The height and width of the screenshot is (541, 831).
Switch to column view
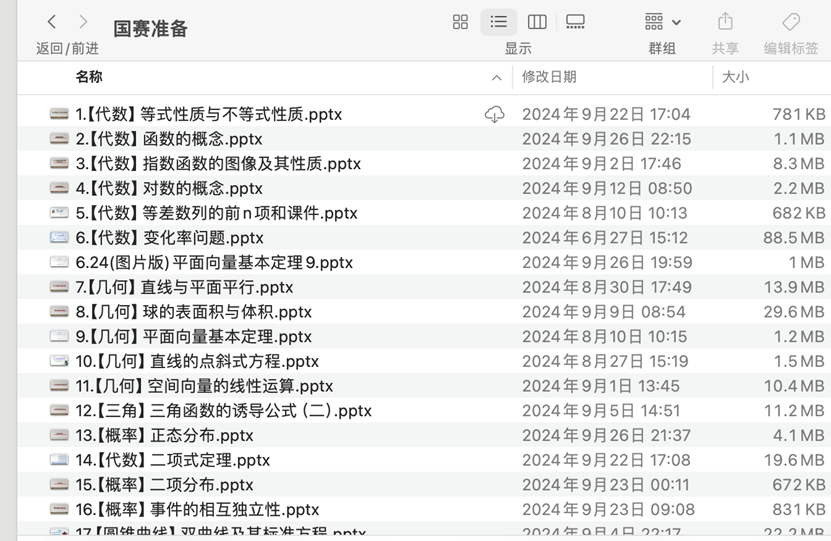coord(537,22)
